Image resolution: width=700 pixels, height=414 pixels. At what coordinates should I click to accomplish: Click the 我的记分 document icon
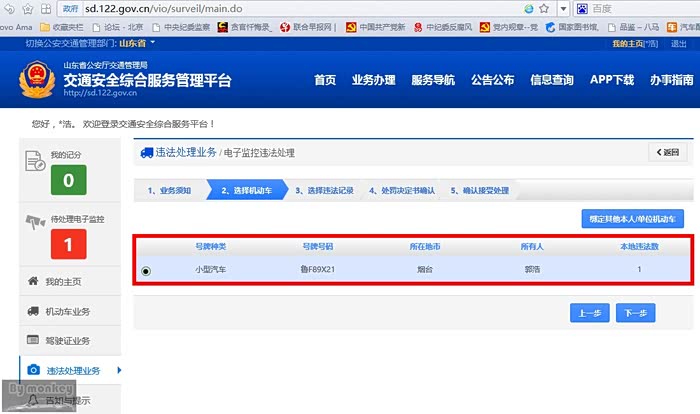(x=33, y=160)
